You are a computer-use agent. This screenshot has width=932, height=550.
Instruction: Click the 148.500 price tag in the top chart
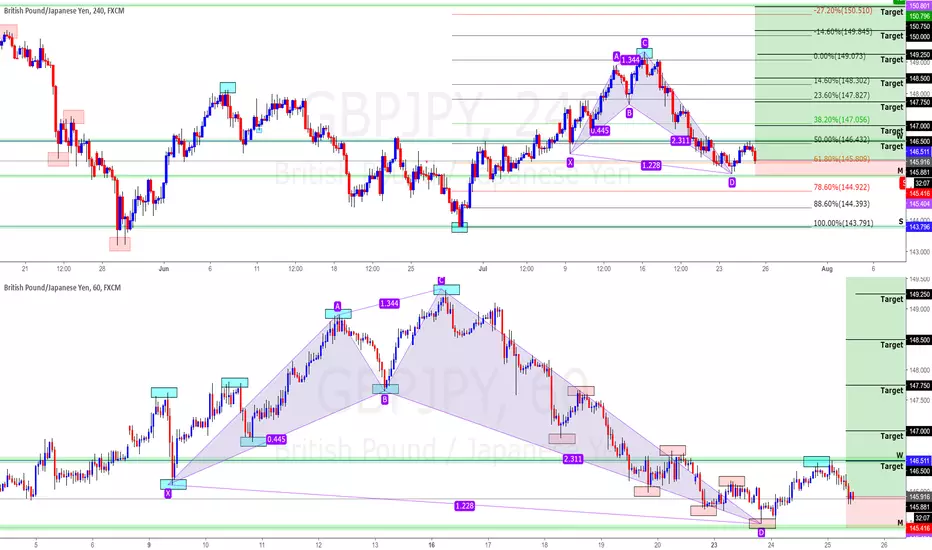point(919,78)
